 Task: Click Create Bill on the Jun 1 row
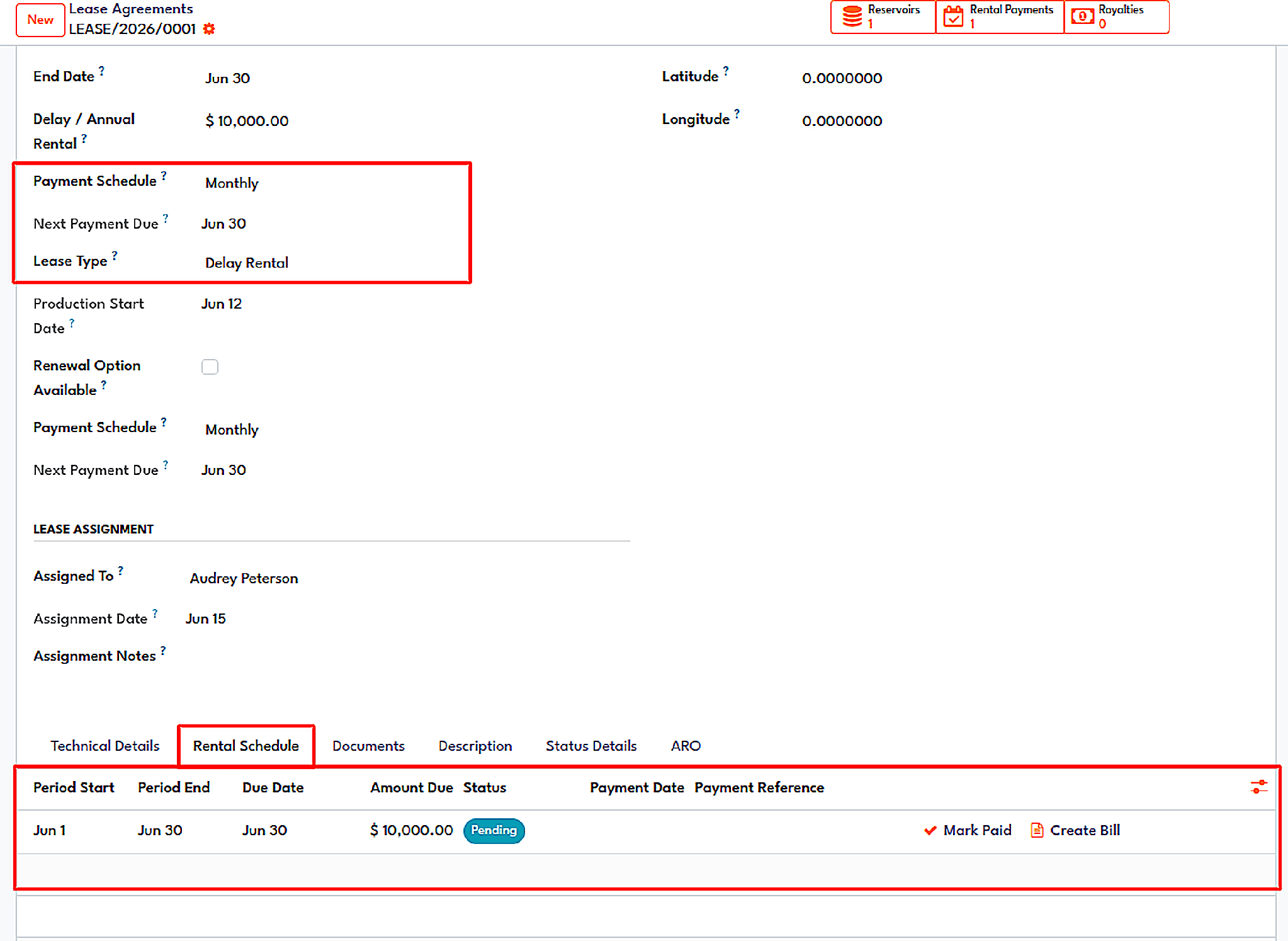[x=1075, y=830]
